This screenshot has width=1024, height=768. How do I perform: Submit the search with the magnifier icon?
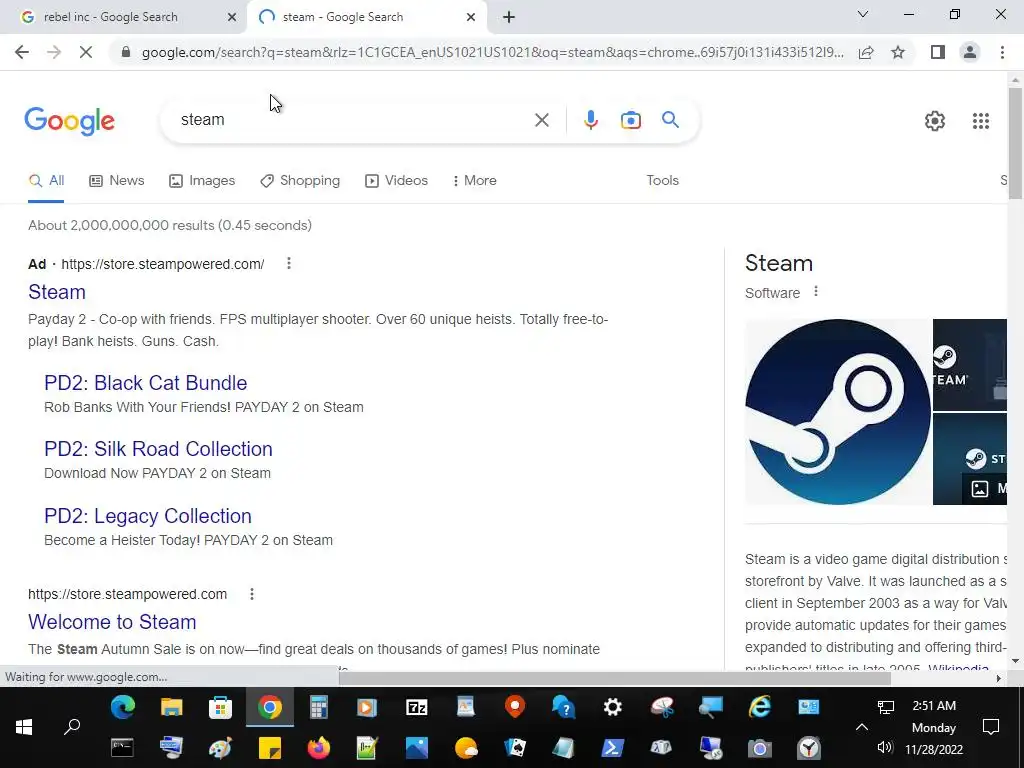(670, 120)
